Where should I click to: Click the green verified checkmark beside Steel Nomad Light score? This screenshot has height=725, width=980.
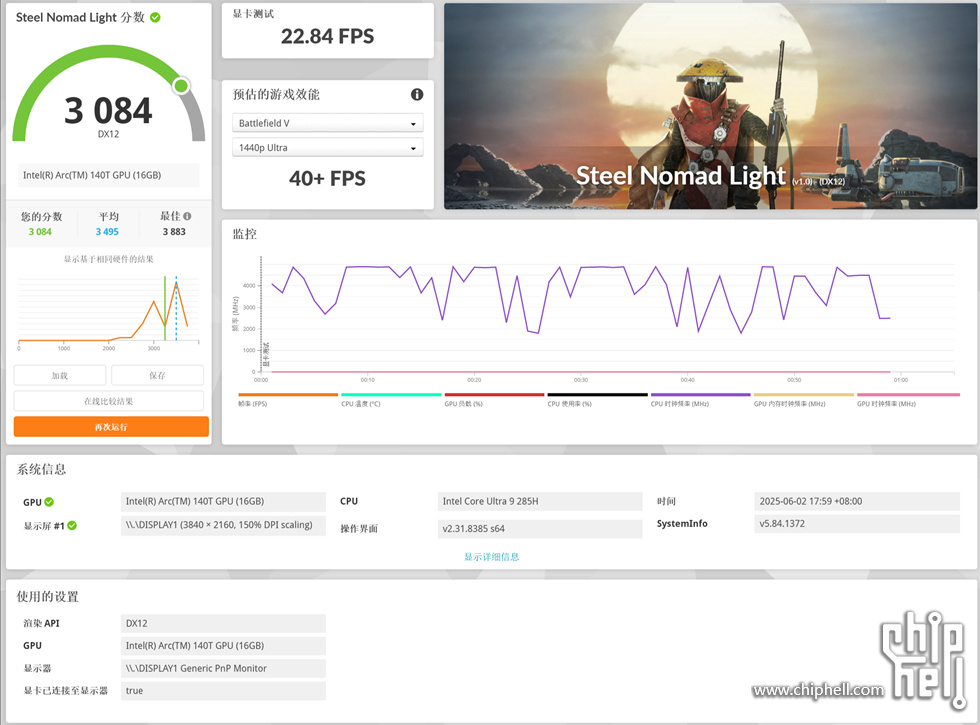tap(155, 18)
